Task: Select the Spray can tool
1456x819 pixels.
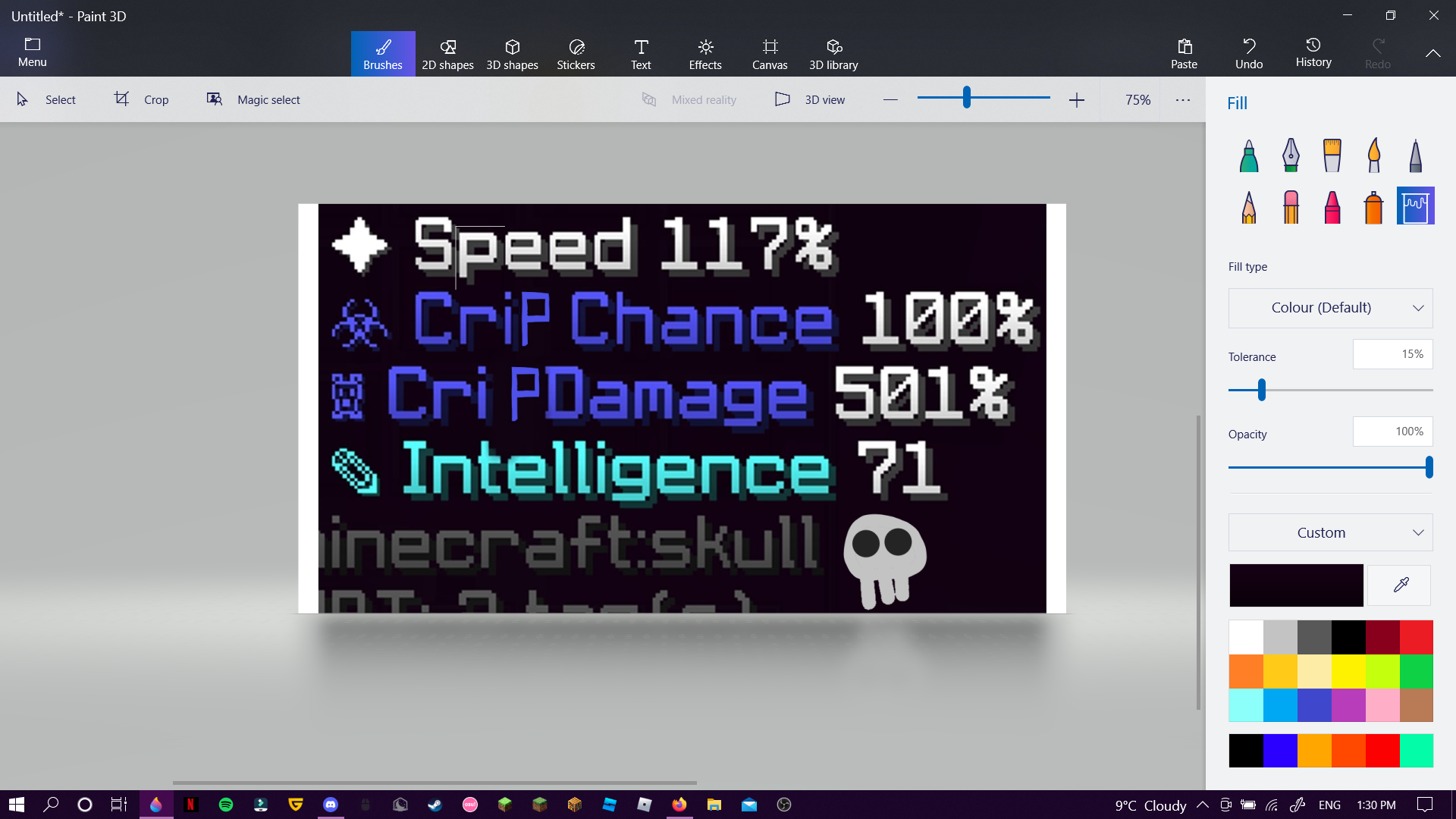Action: click(1374, 206)
